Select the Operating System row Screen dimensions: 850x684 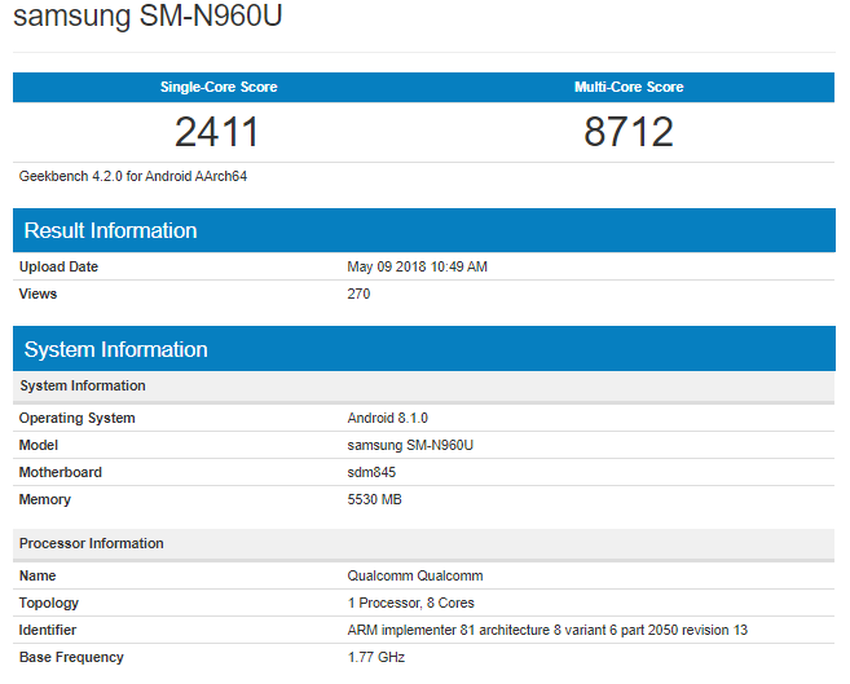click(76, 418)
